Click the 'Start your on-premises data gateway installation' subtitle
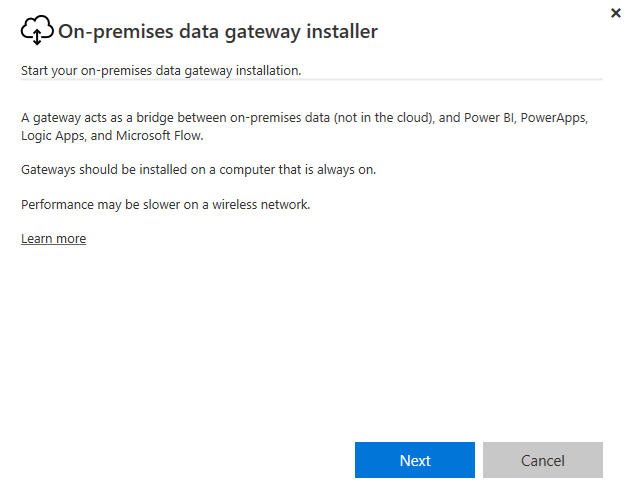 pos(161,70)
